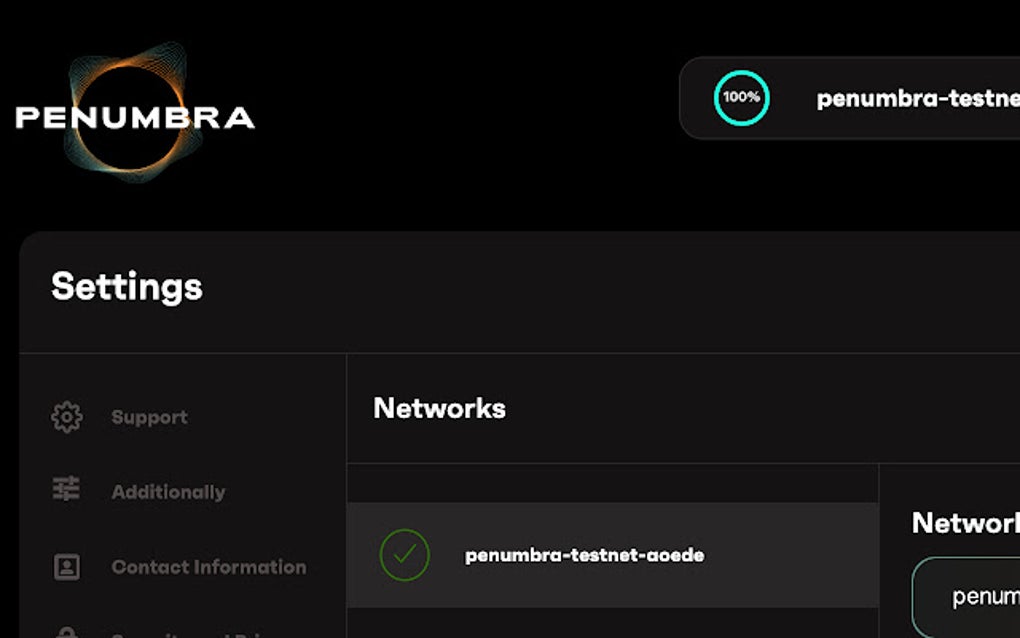Click the Security section lock icon

(x=66, y=632)
